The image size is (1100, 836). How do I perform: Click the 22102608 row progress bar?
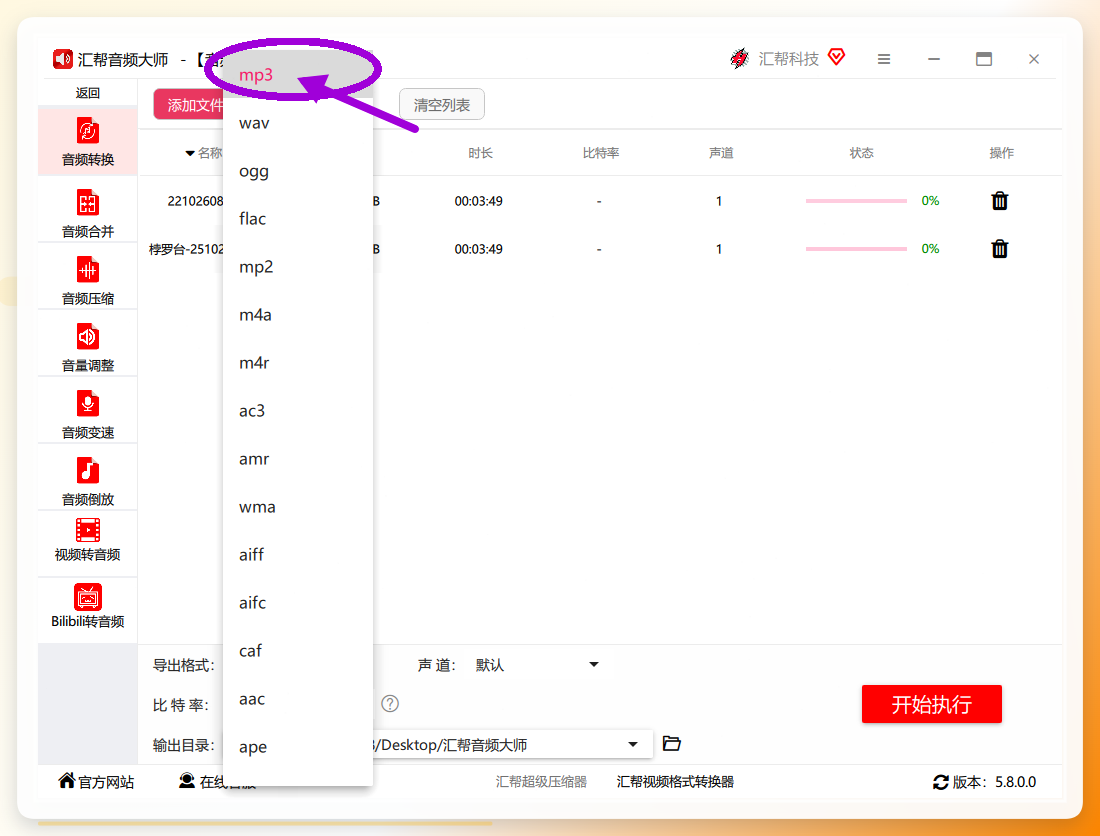[x=856, y=201]
